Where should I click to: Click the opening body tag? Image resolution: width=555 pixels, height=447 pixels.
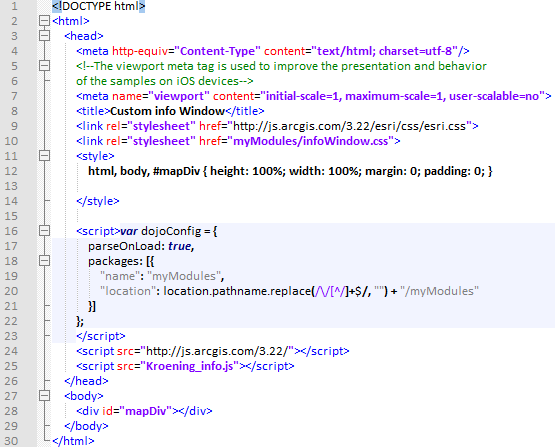[x=84, y=396]
